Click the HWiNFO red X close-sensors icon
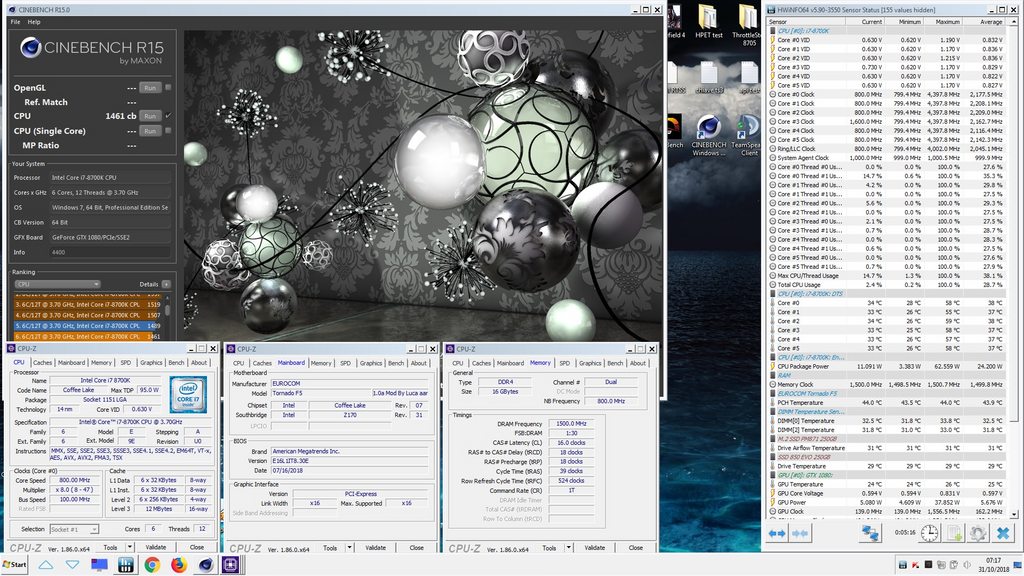 tap(1002, 534)
